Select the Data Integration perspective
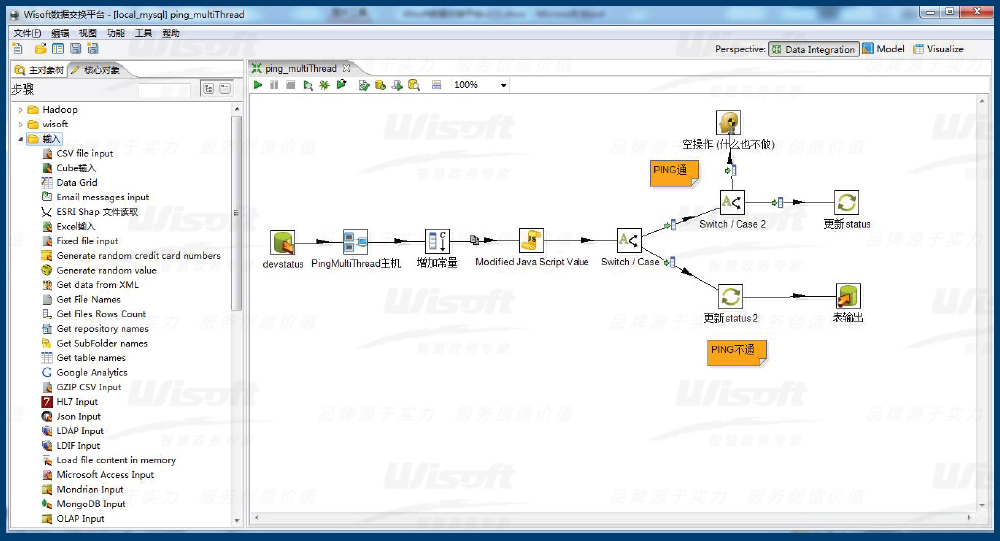This screenshot has height=541, width=1000. pos(813,49)
